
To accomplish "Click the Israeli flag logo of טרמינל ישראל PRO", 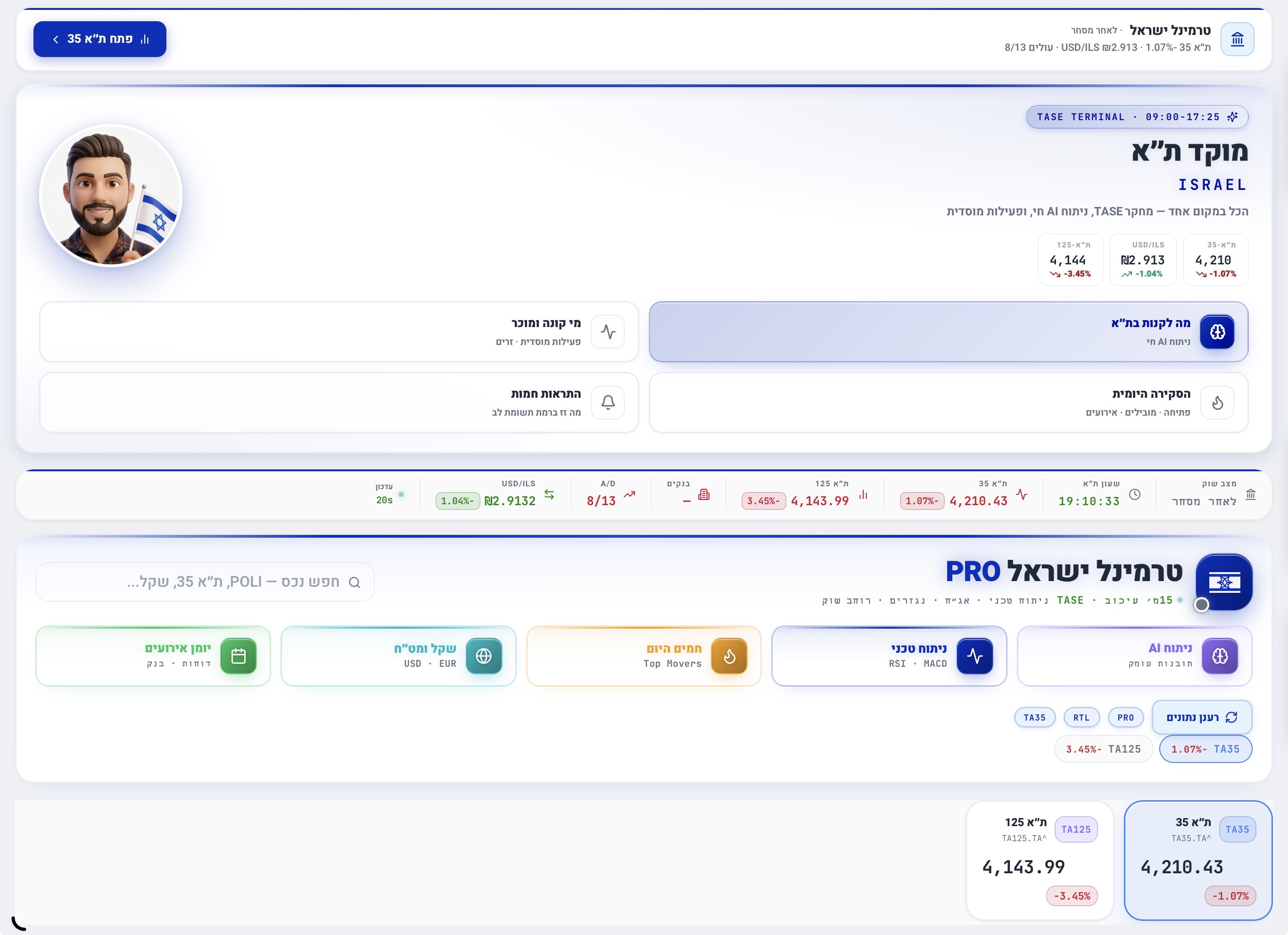I will coord(1224,582).
